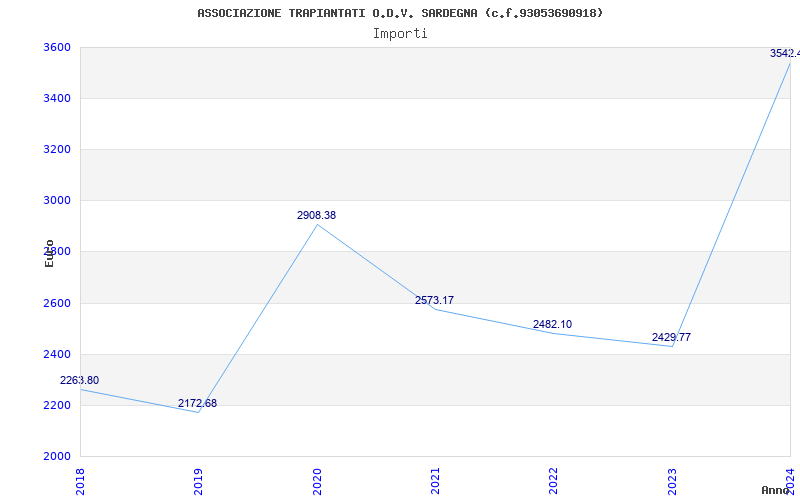Click the 2400 y-axis tick label

pyautogui.click(x=57, y=354)
